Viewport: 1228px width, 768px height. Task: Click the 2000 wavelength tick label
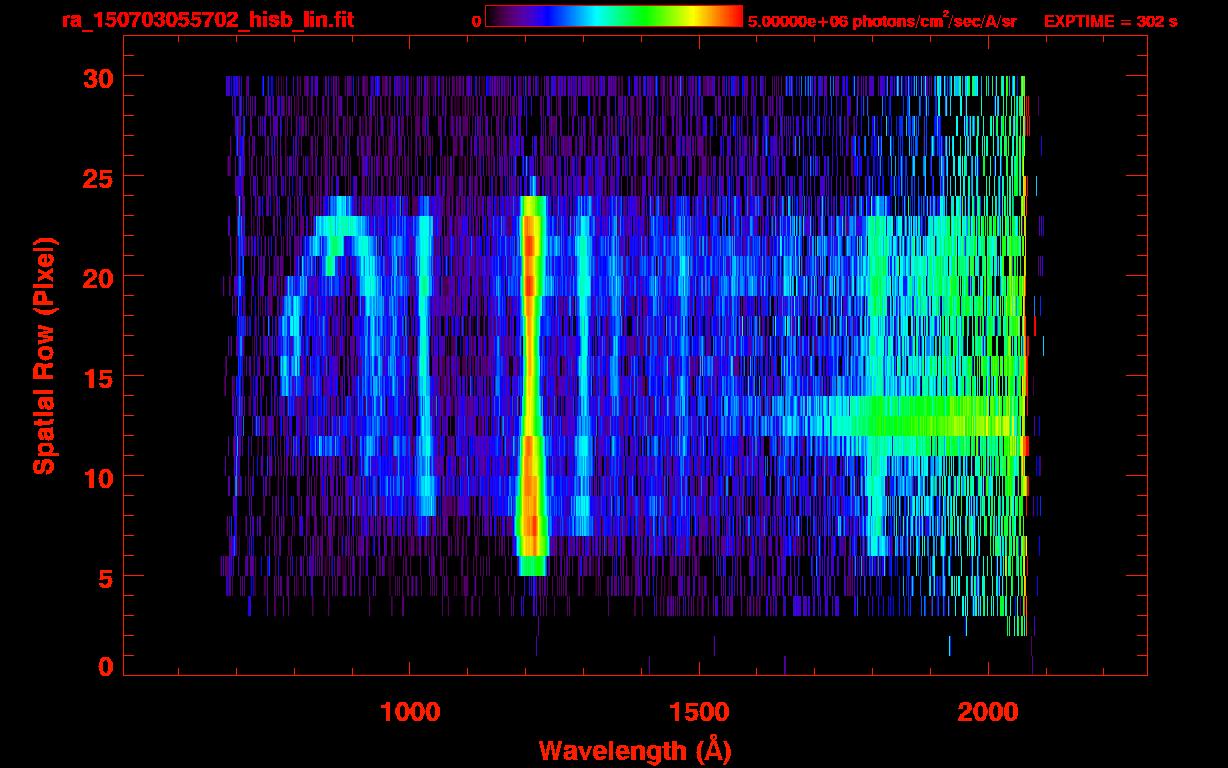click(x=988, y=711)
